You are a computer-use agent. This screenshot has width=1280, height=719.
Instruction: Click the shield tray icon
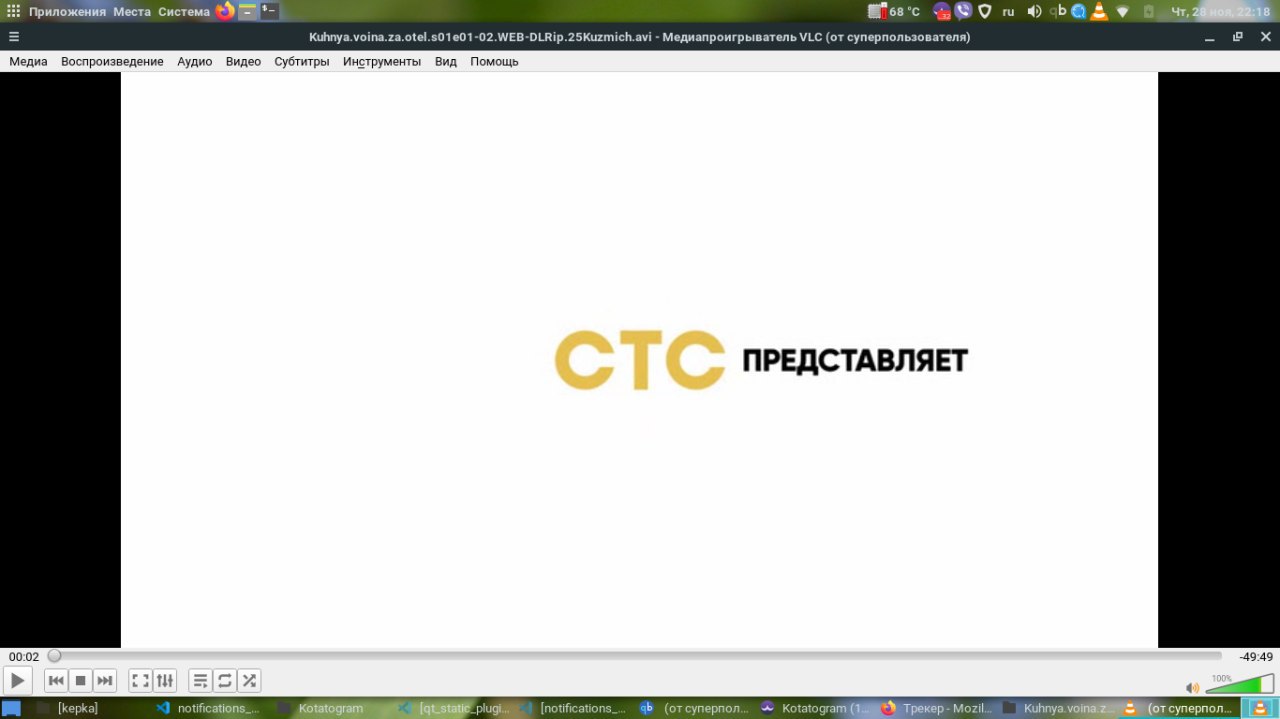click(x=984, y=12)
